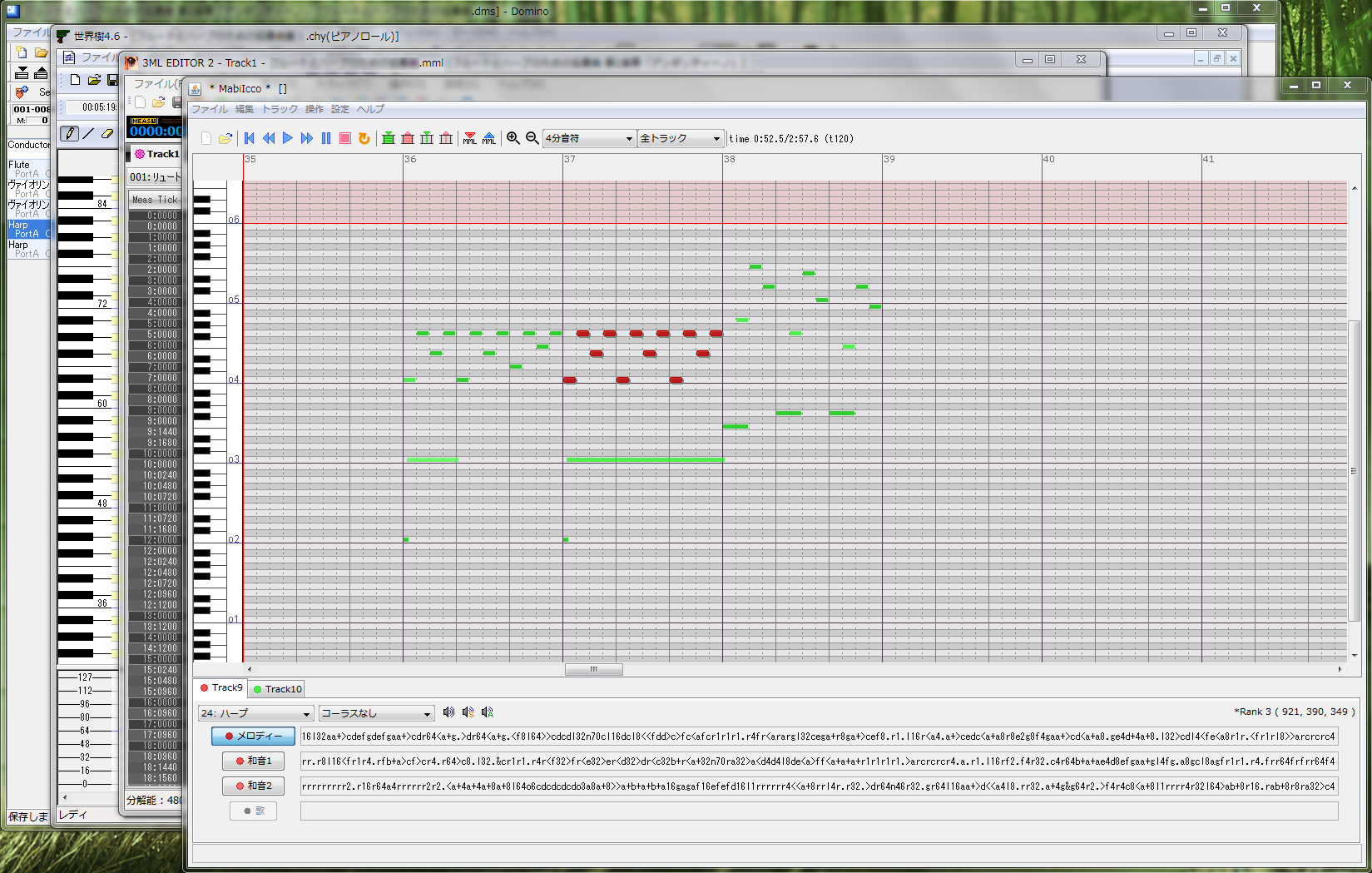Select the pencil tool in 世界樹 window
The image size is (1372, 873).
[70, 133]
